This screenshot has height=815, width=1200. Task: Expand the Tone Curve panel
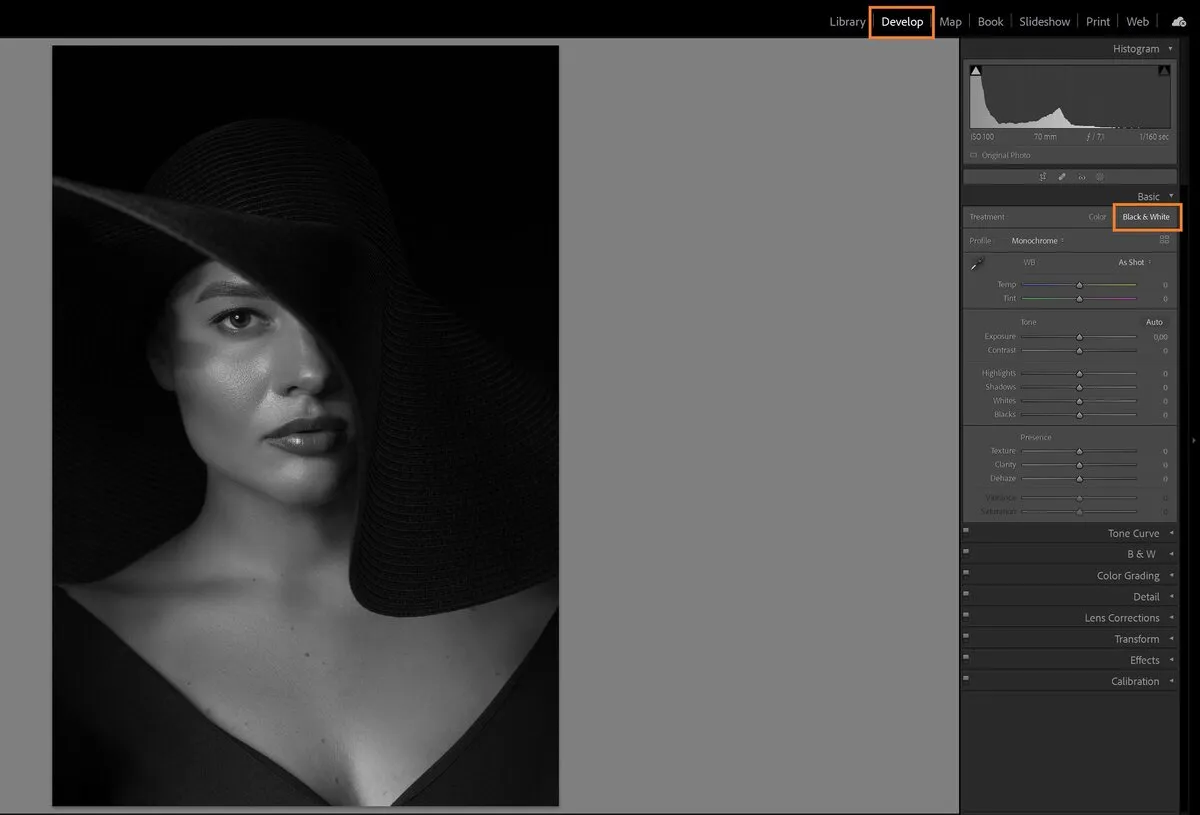tap(1171, 533)
